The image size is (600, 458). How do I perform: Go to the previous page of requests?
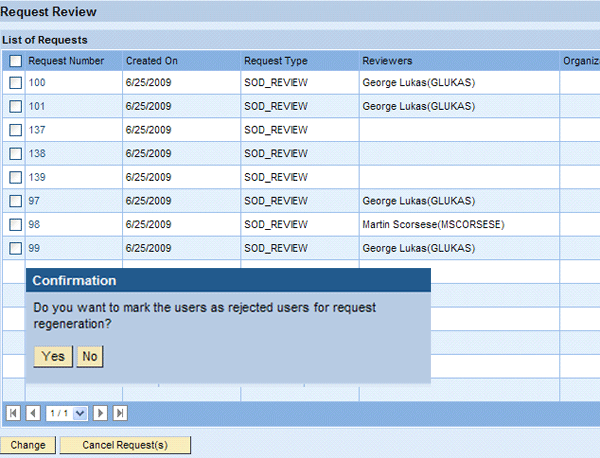pos(32,412)
